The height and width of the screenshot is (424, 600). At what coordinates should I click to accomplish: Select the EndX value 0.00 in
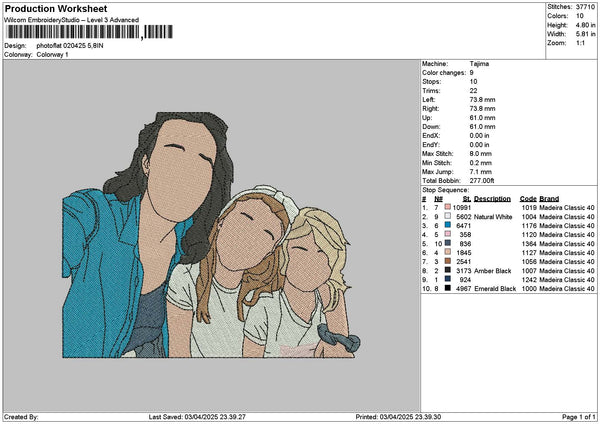click(479, 136)
